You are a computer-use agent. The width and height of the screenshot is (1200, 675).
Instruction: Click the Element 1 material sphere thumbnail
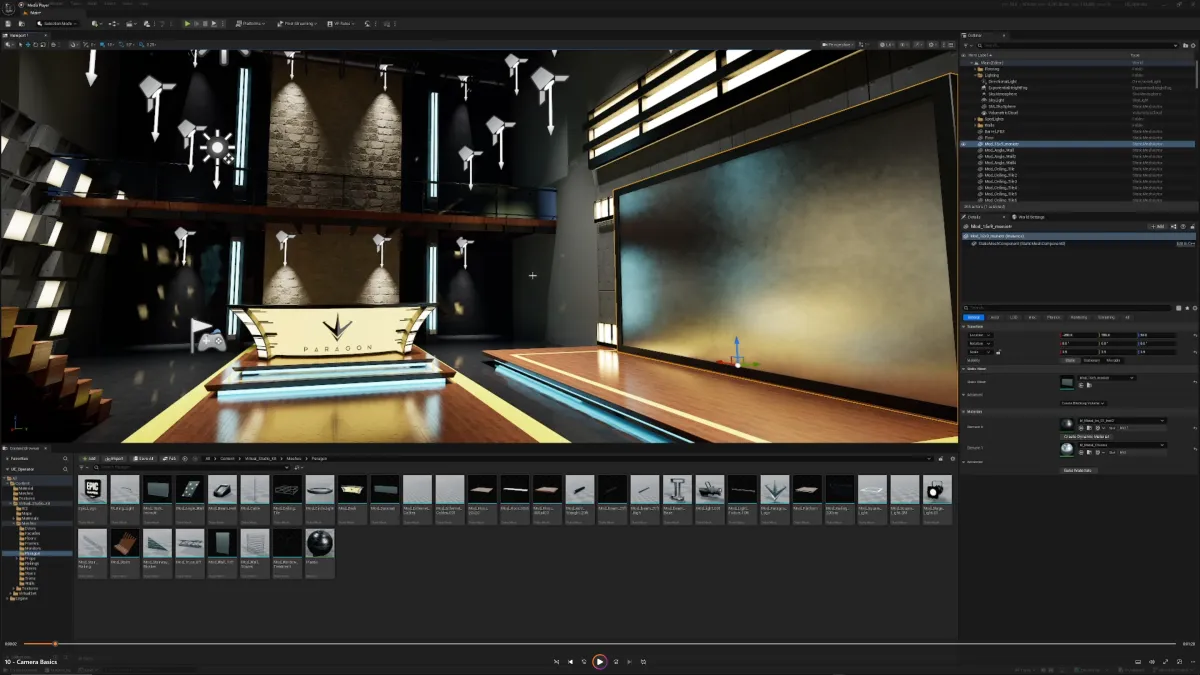(x=1067, y=449)
